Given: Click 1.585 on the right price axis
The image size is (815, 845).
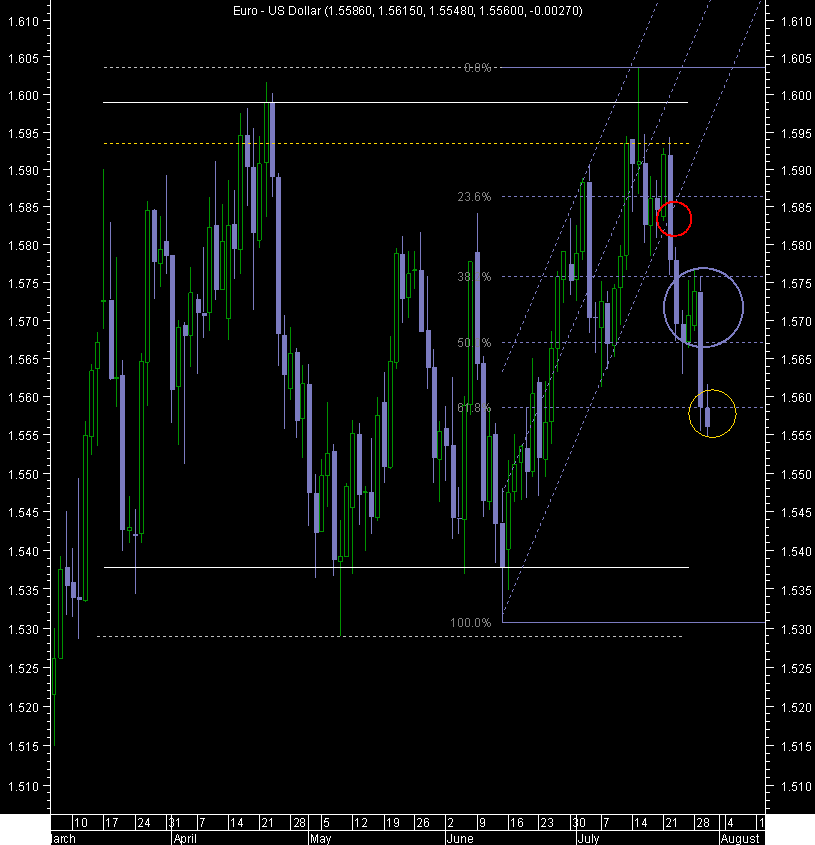Looking at the screenshot, I should (x=796, y=207).
